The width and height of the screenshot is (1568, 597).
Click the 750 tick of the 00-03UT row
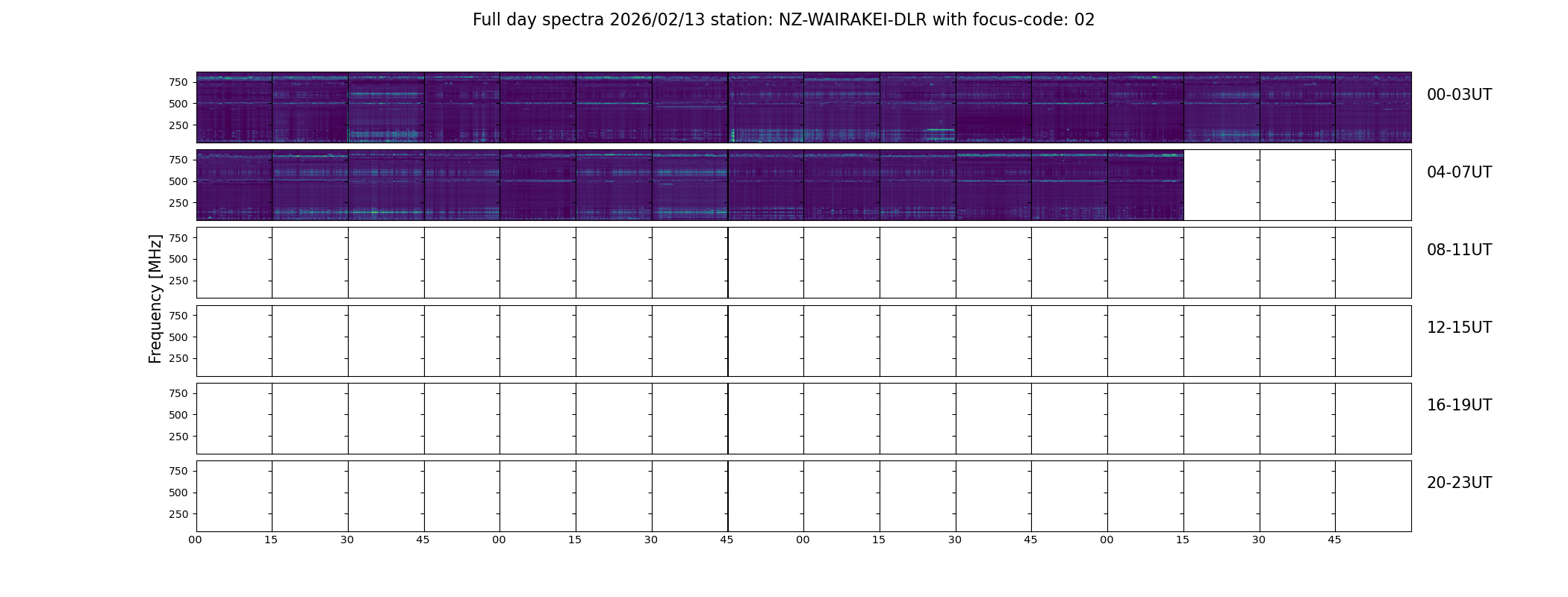[178, 82]
